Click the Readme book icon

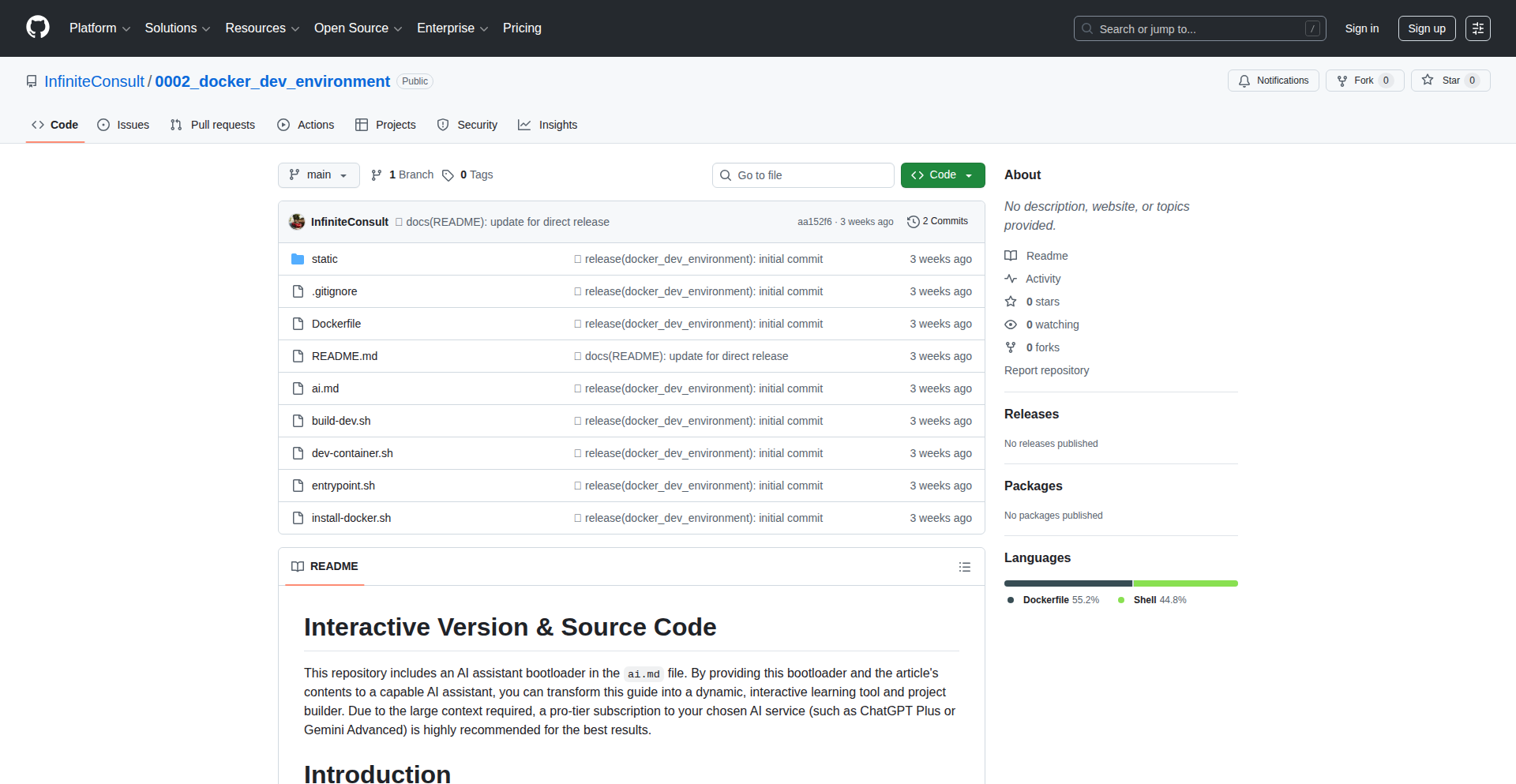pyautogui.click(x=1011, y=255)
